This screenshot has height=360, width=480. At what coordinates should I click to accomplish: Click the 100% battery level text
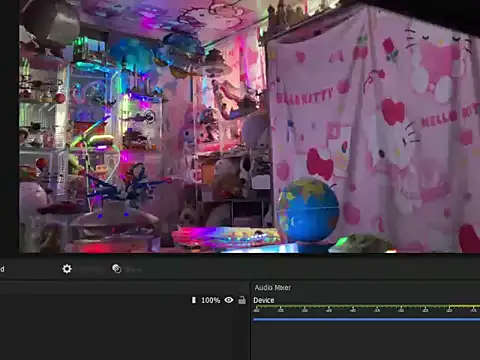point(210,300)
